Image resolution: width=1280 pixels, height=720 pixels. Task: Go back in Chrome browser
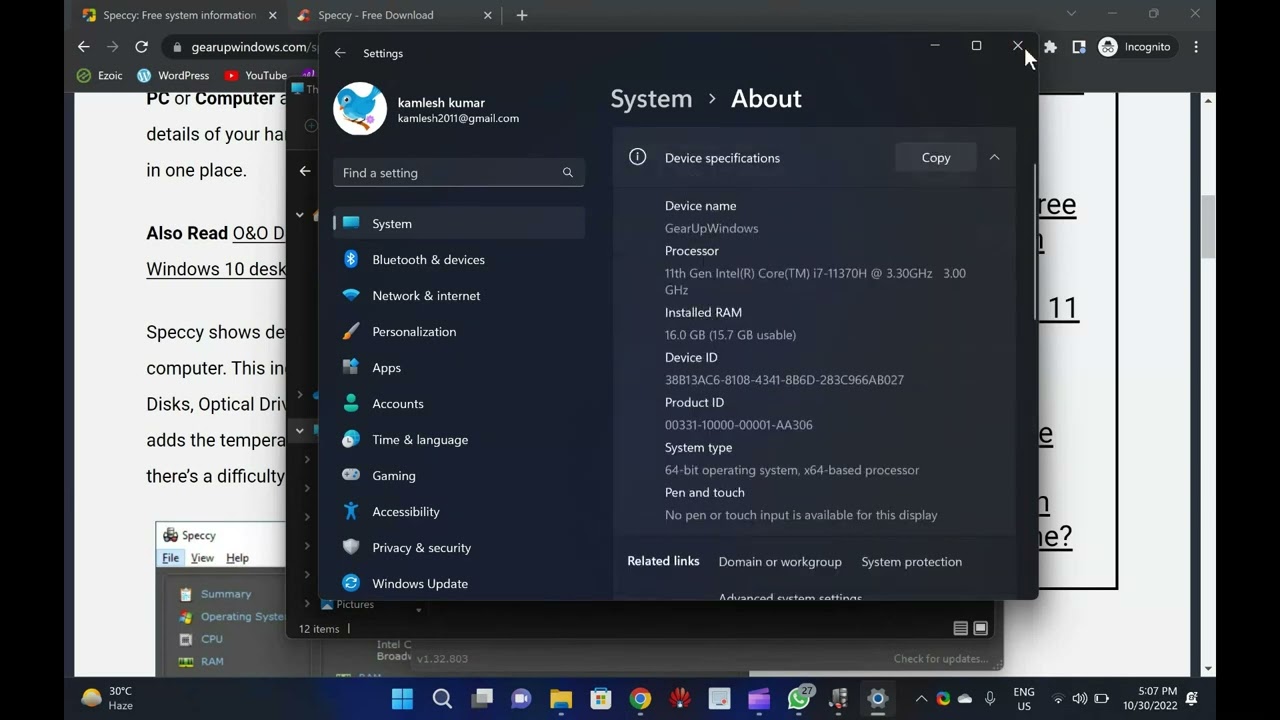(x=83, y=47)
